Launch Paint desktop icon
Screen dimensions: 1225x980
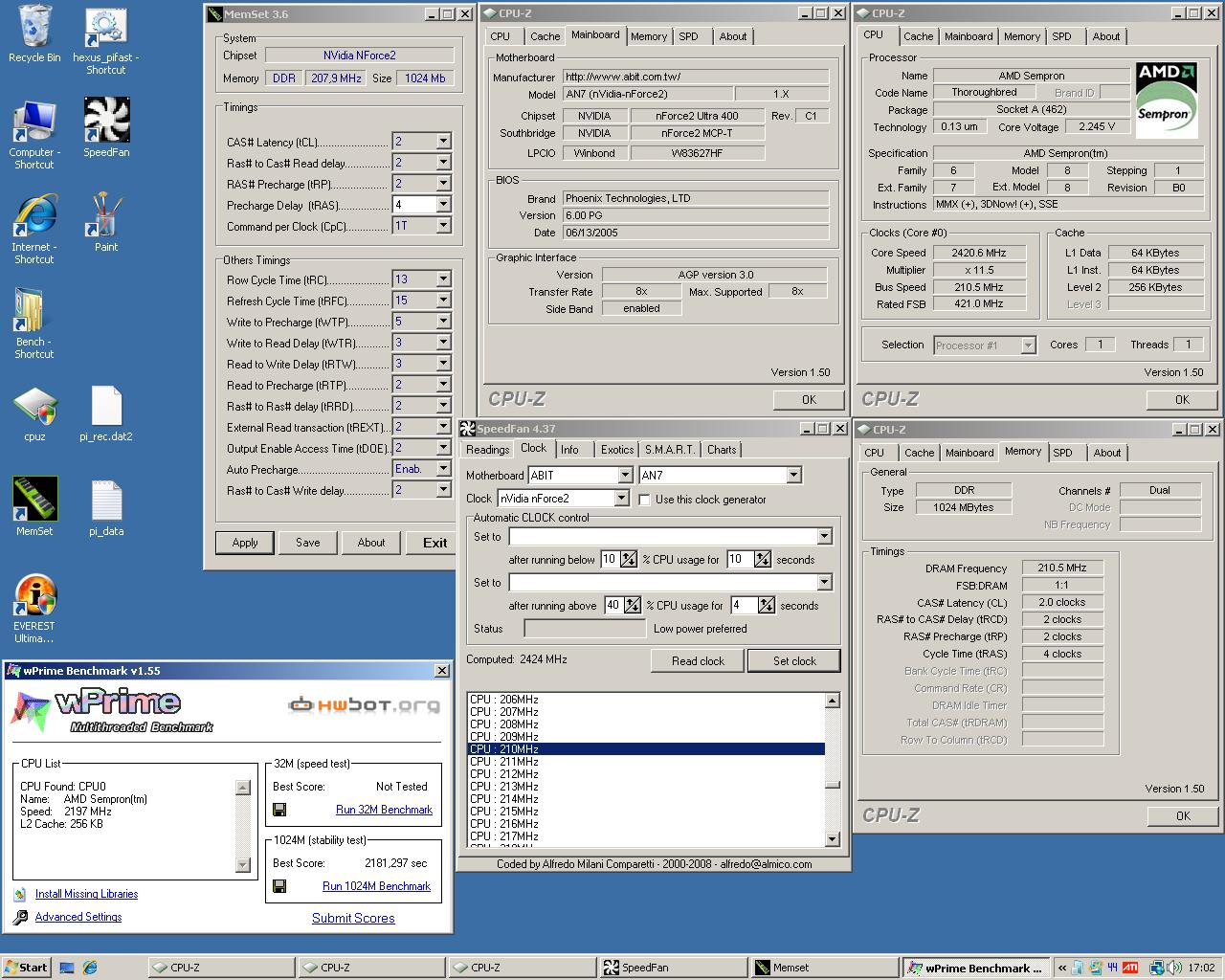coord(106,215)
